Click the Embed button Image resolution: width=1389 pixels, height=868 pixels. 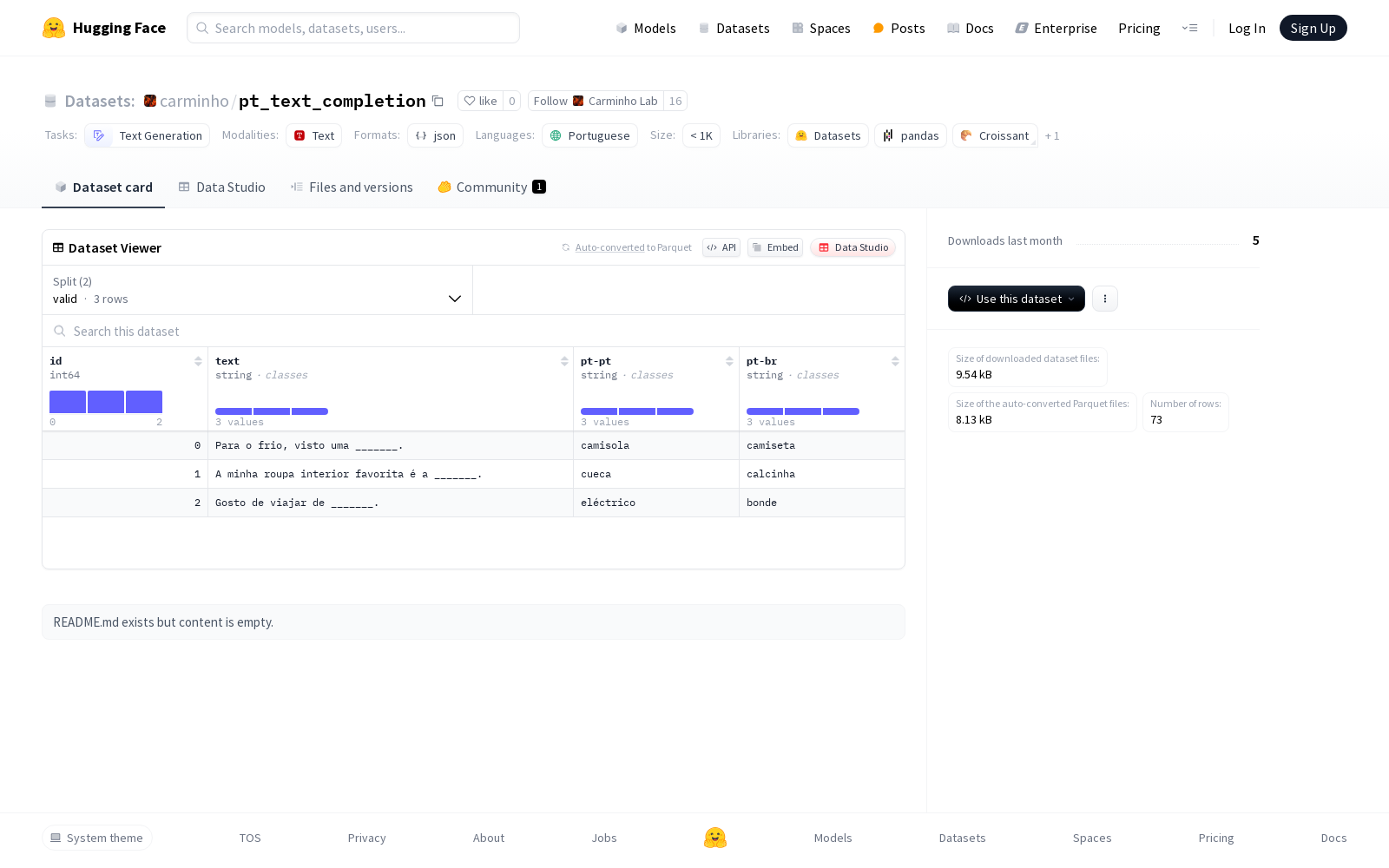click(775, 247)
